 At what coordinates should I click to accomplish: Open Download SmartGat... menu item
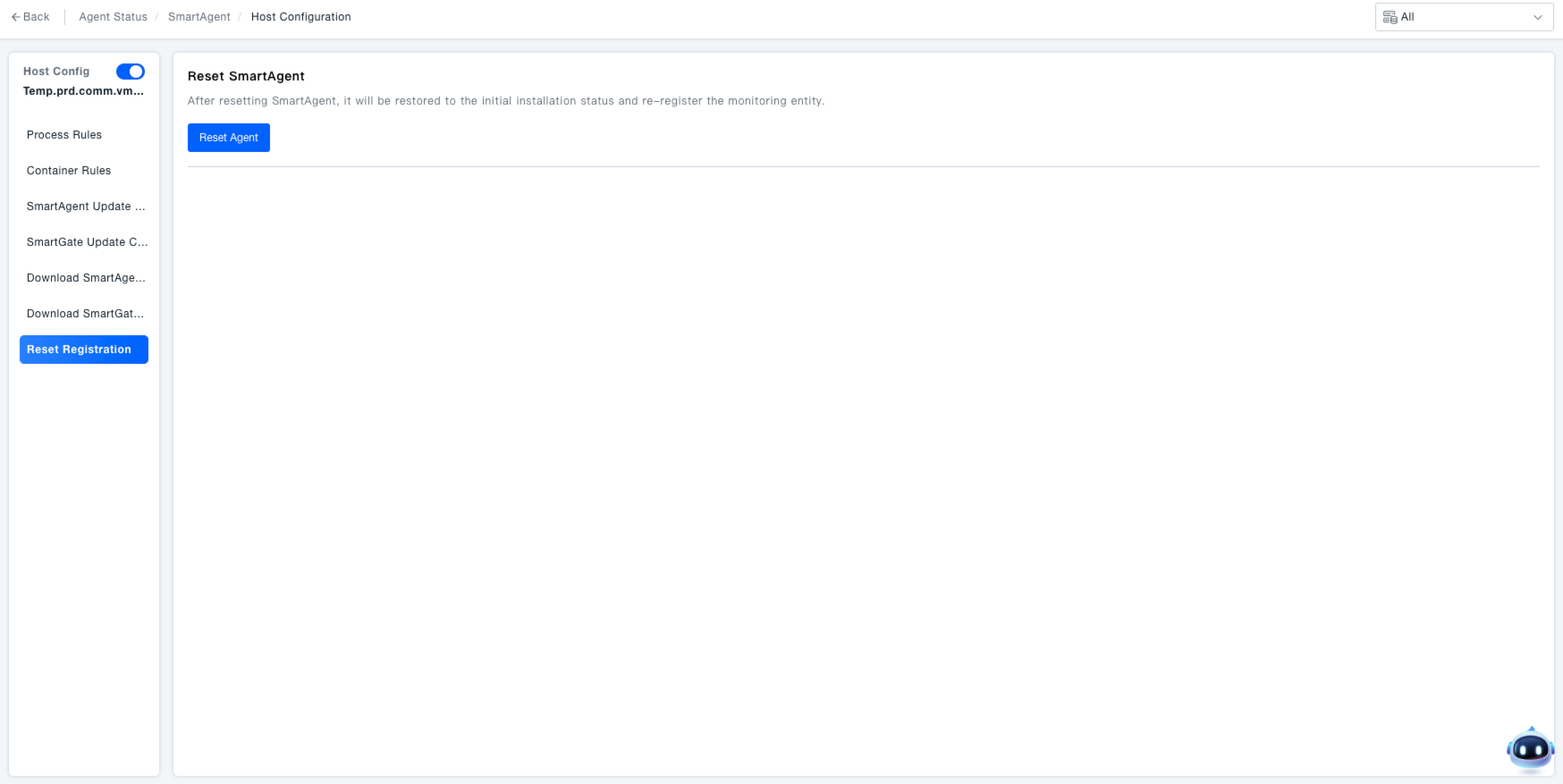85,314
